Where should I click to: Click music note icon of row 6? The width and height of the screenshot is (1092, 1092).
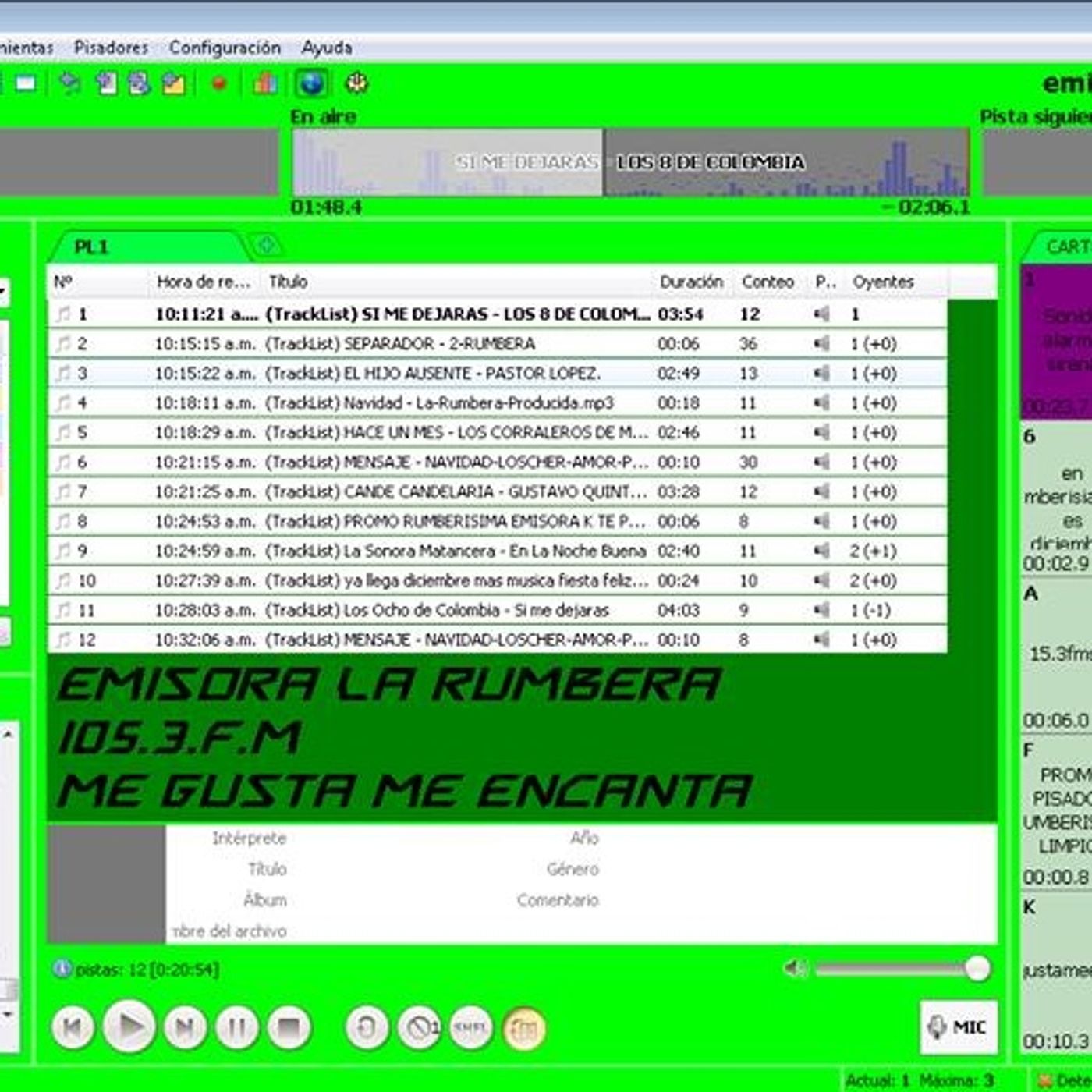pos(63,463)
